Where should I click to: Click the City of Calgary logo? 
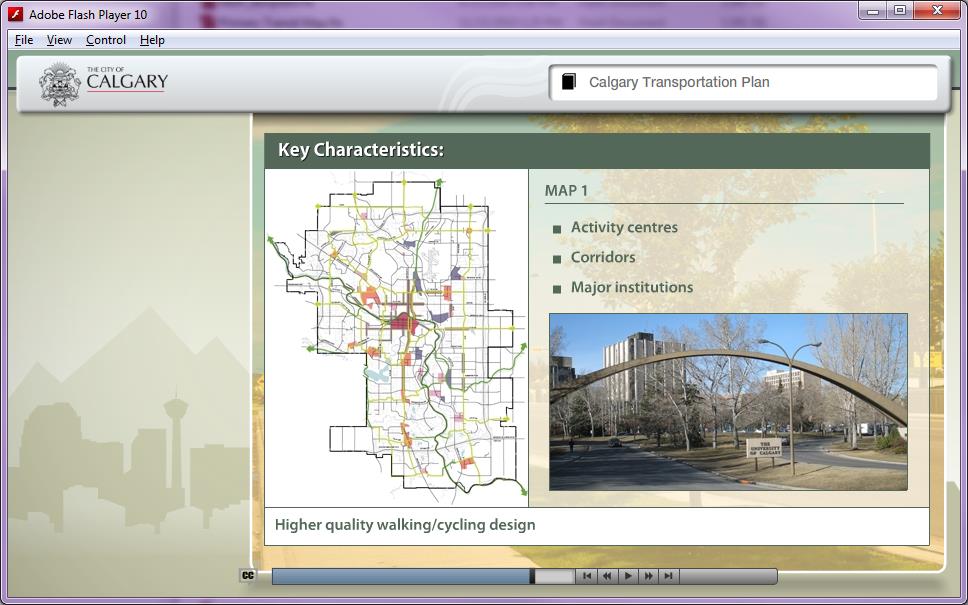tap(104, 84)
